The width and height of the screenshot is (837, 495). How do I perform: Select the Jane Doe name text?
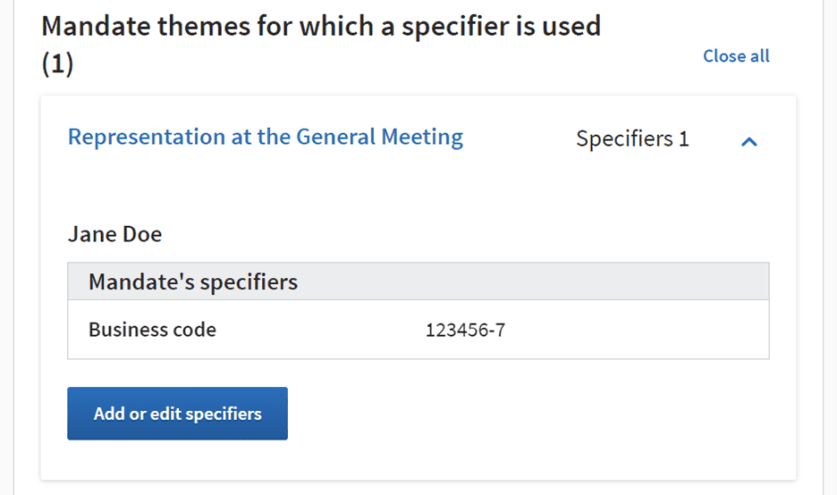115,234
